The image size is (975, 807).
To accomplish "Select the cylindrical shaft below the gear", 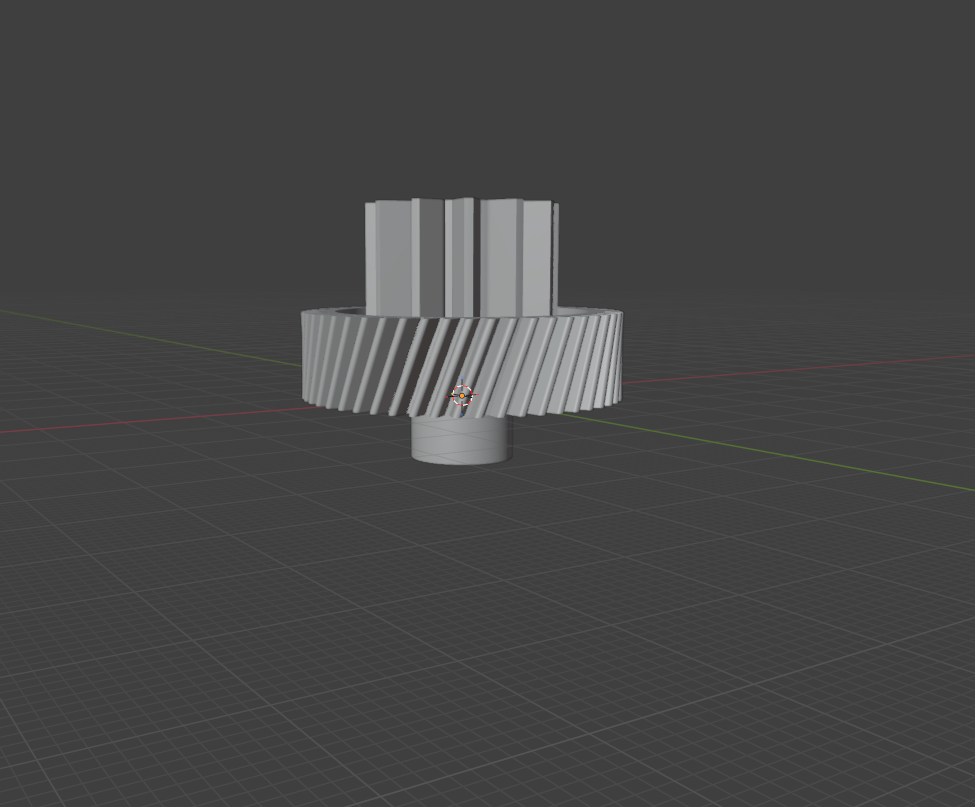I will pyautogui.click(x=461, y=440).
